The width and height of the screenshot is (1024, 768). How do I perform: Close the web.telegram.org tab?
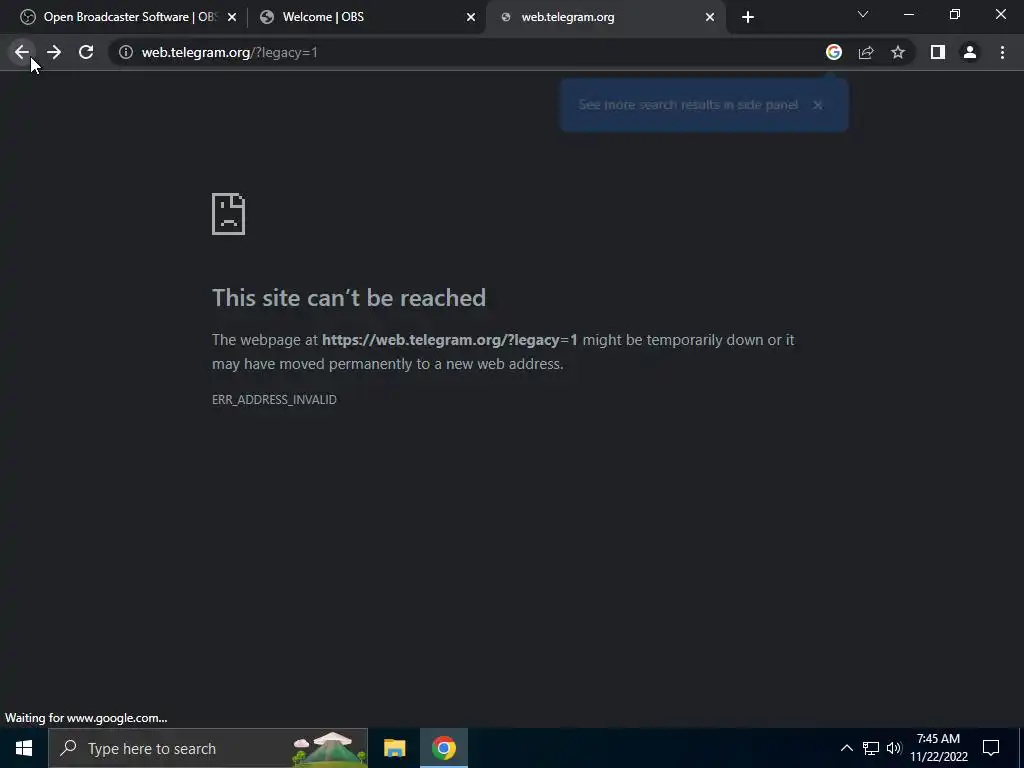click(x=710, y=17)
